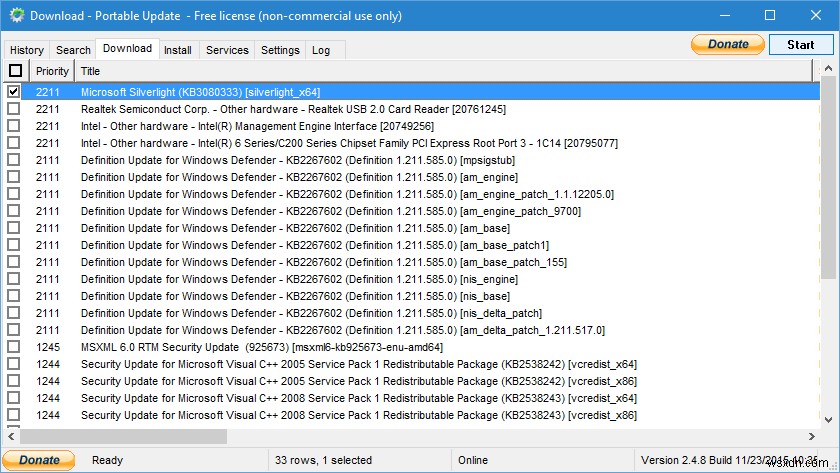Click the horizontal scrollbar right arrow
The height and width of the screenshot is (473, 840).
click(x=812, y=436)
